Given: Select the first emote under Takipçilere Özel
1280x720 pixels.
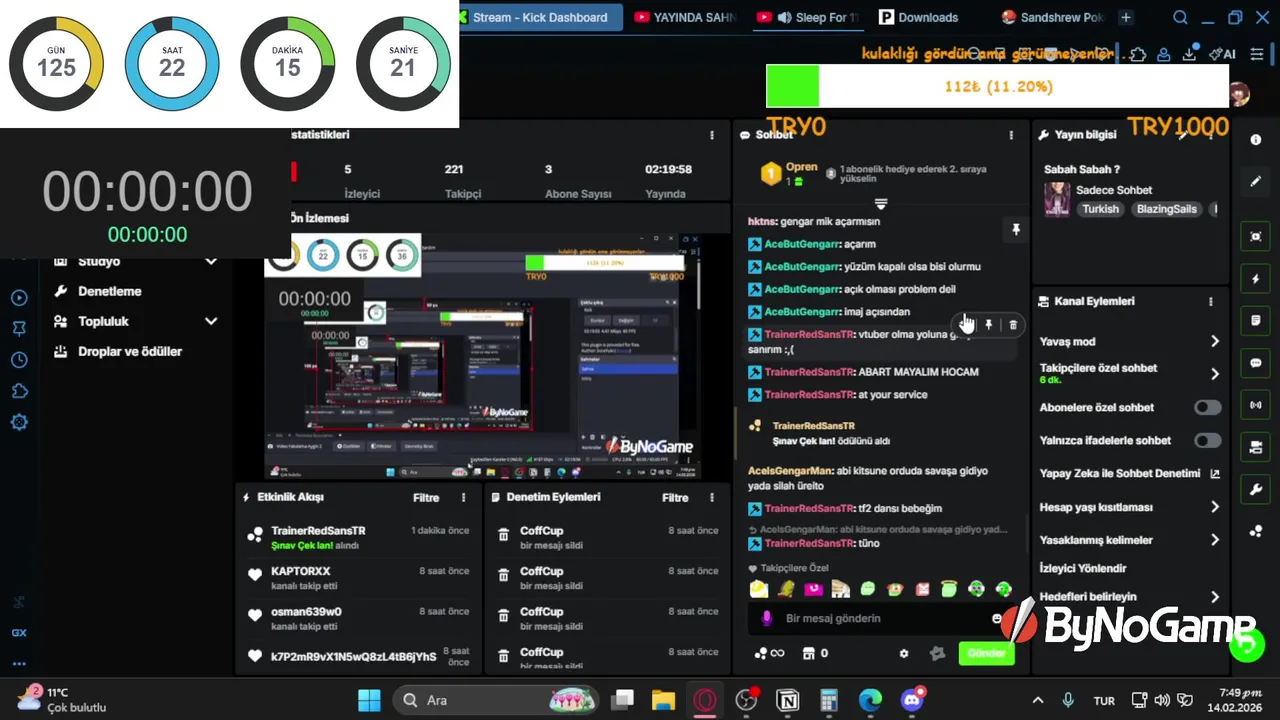Looking at the screenshot, I should pyautogui.click(x=759, y=589).
